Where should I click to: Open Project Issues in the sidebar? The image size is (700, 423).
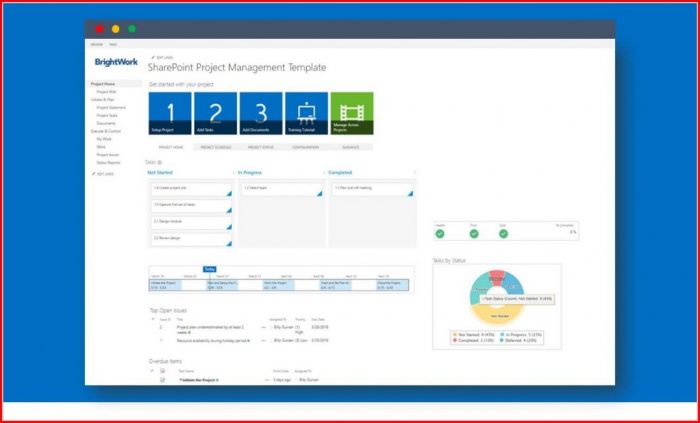tap(108, 155)
